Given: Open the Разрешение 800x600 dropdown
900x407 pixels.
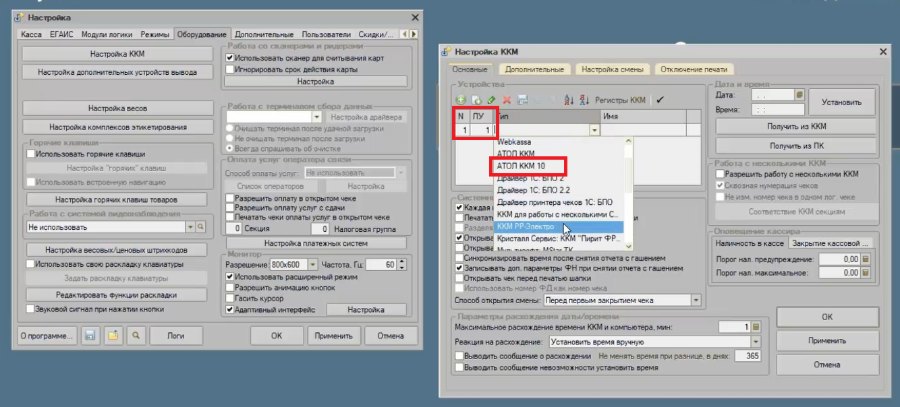Looking at the screenshot, I should coord(313,265).
